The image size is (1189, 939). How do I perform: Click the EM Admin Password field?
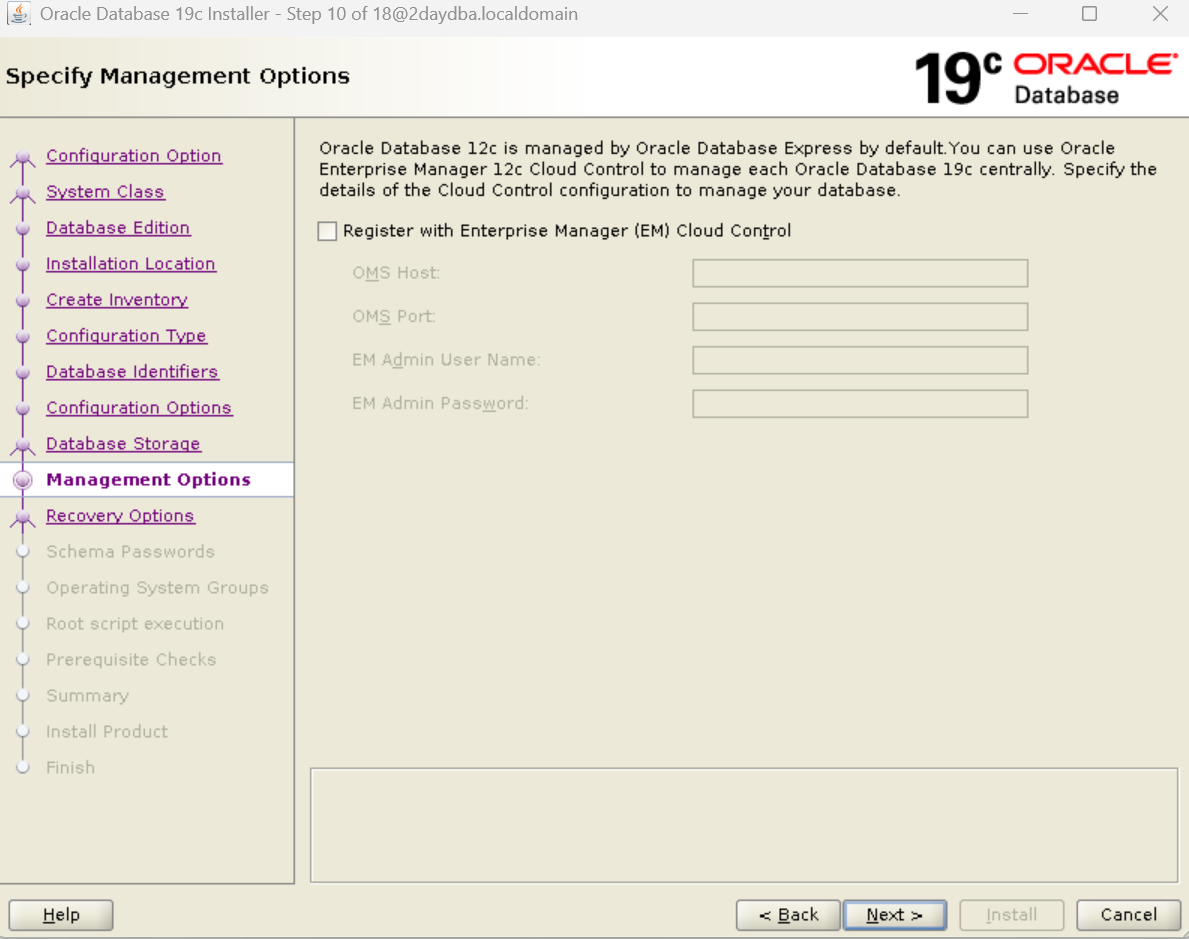[x=860, y=403]
